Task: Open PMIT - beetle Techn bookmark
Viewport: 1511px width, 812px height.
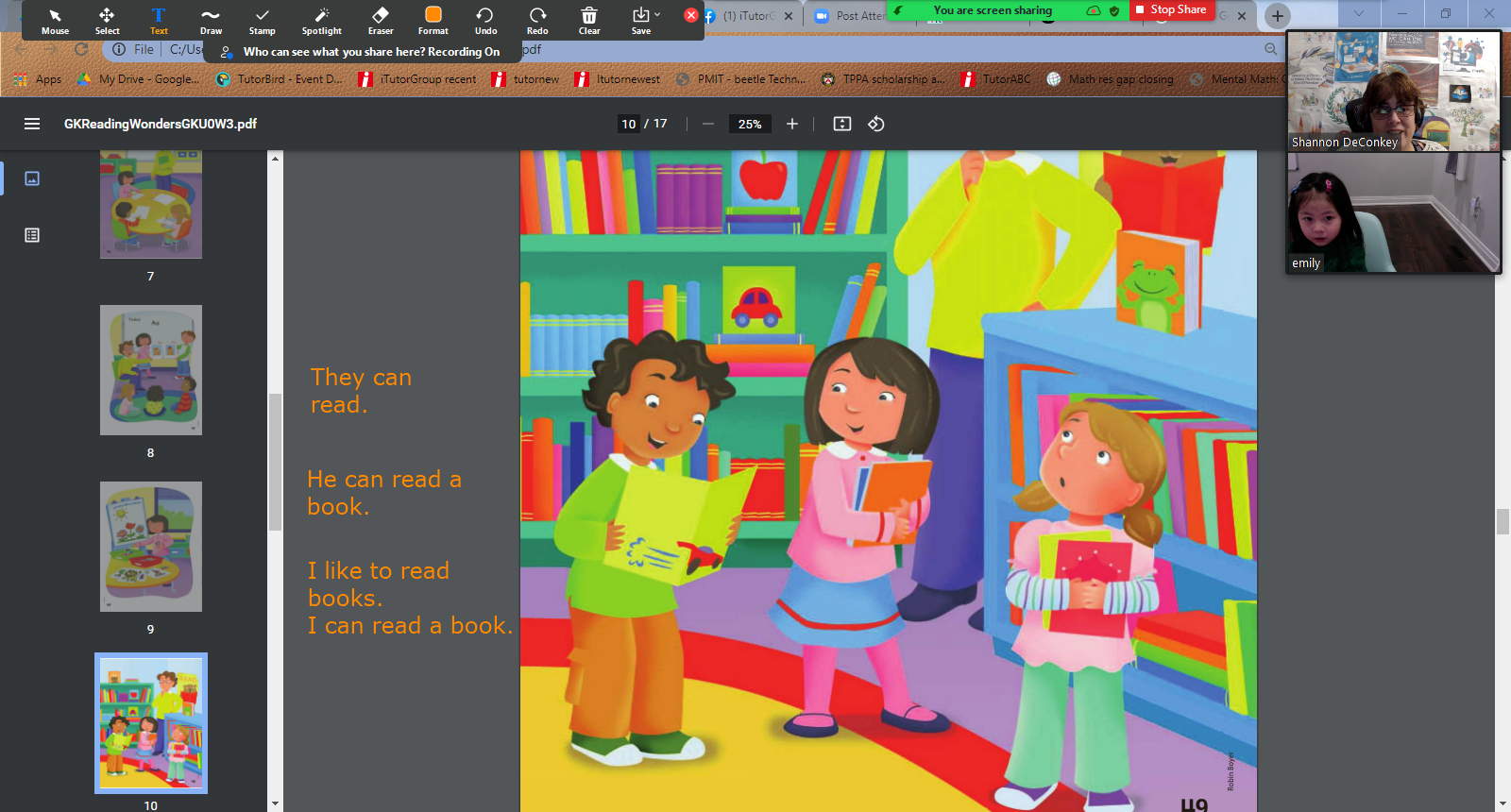Action: click(741, 79)
